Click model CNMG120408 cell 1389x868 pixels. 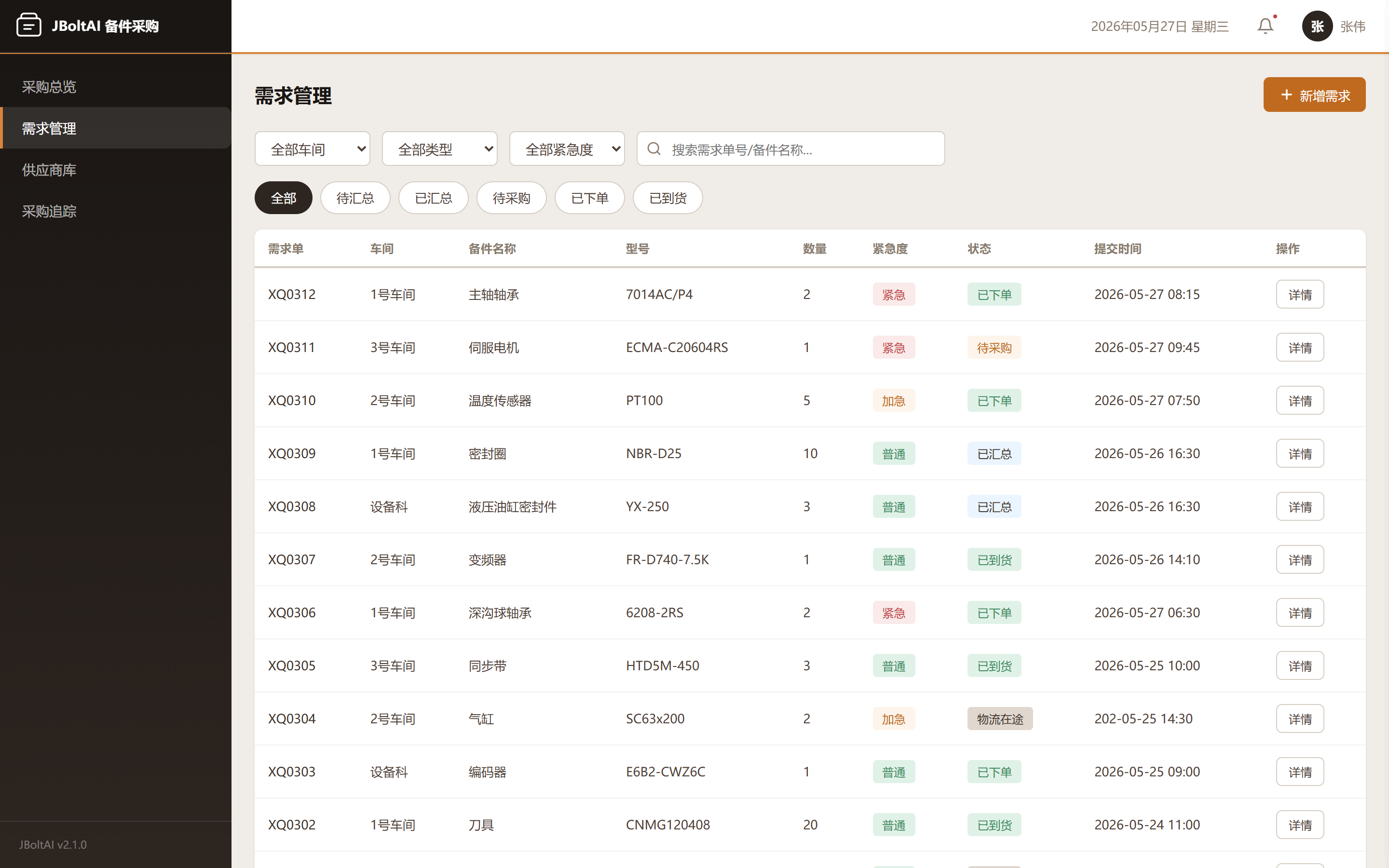coord(667,825)
